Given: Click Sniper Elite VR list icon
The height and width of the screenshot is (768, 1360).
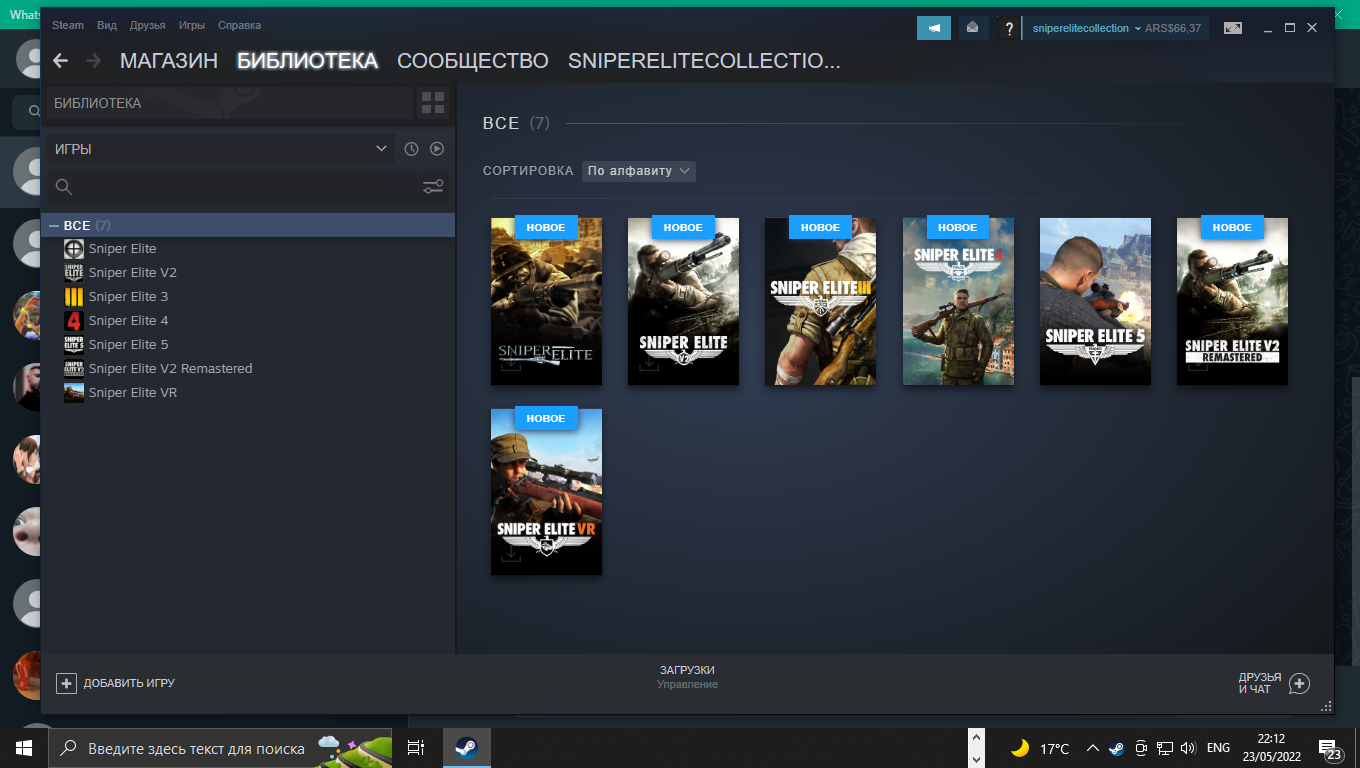Looking at the screenshot, I should click(x=74, y=392).
